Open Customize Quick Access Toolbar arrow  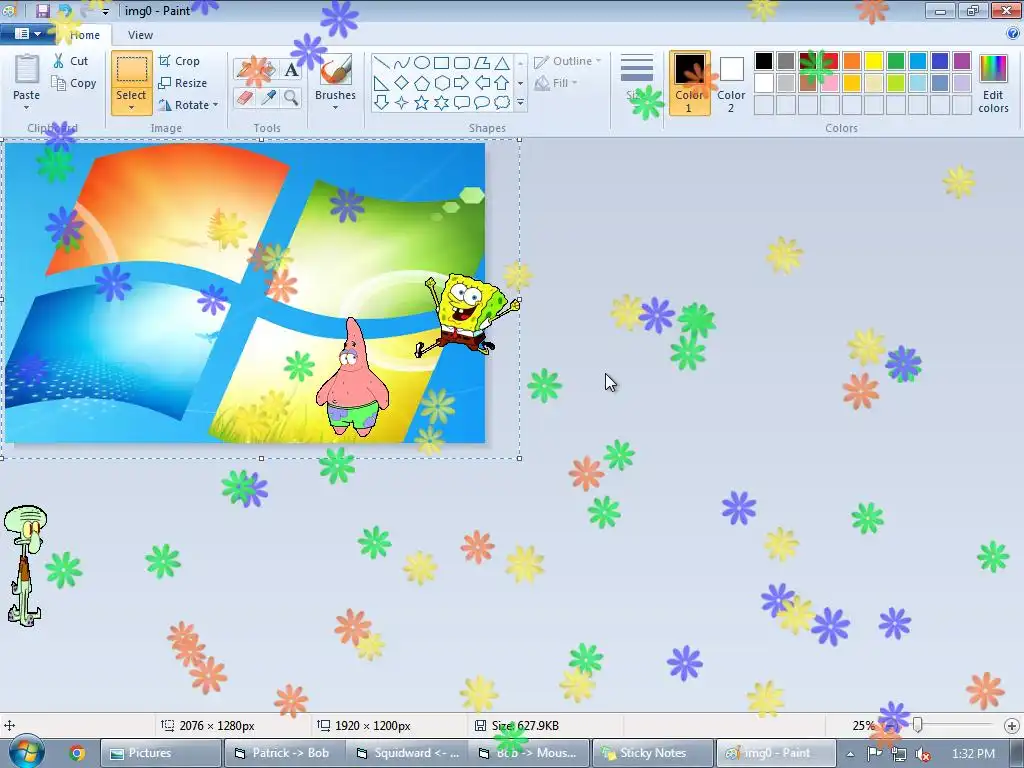[x=105, y=12]
